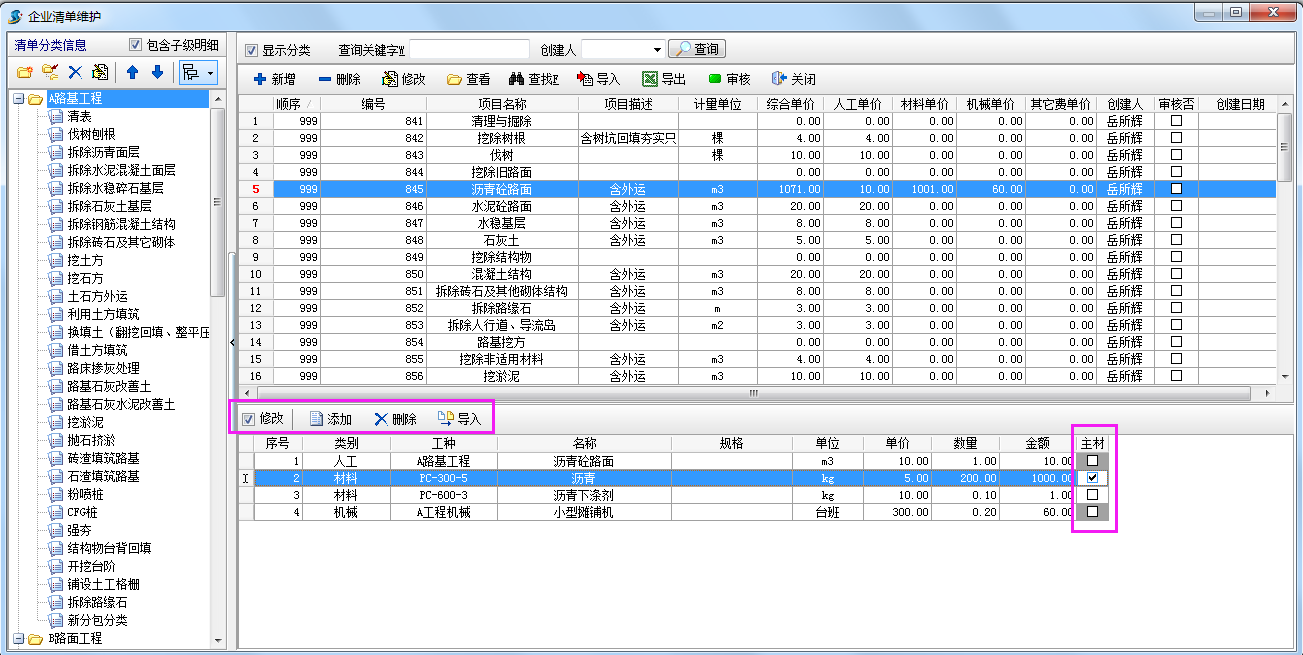The height and width of the screenshot is (655, 1303).
Task: Click the binoculars 查找 (Find) icon
Action: (518, 79)
